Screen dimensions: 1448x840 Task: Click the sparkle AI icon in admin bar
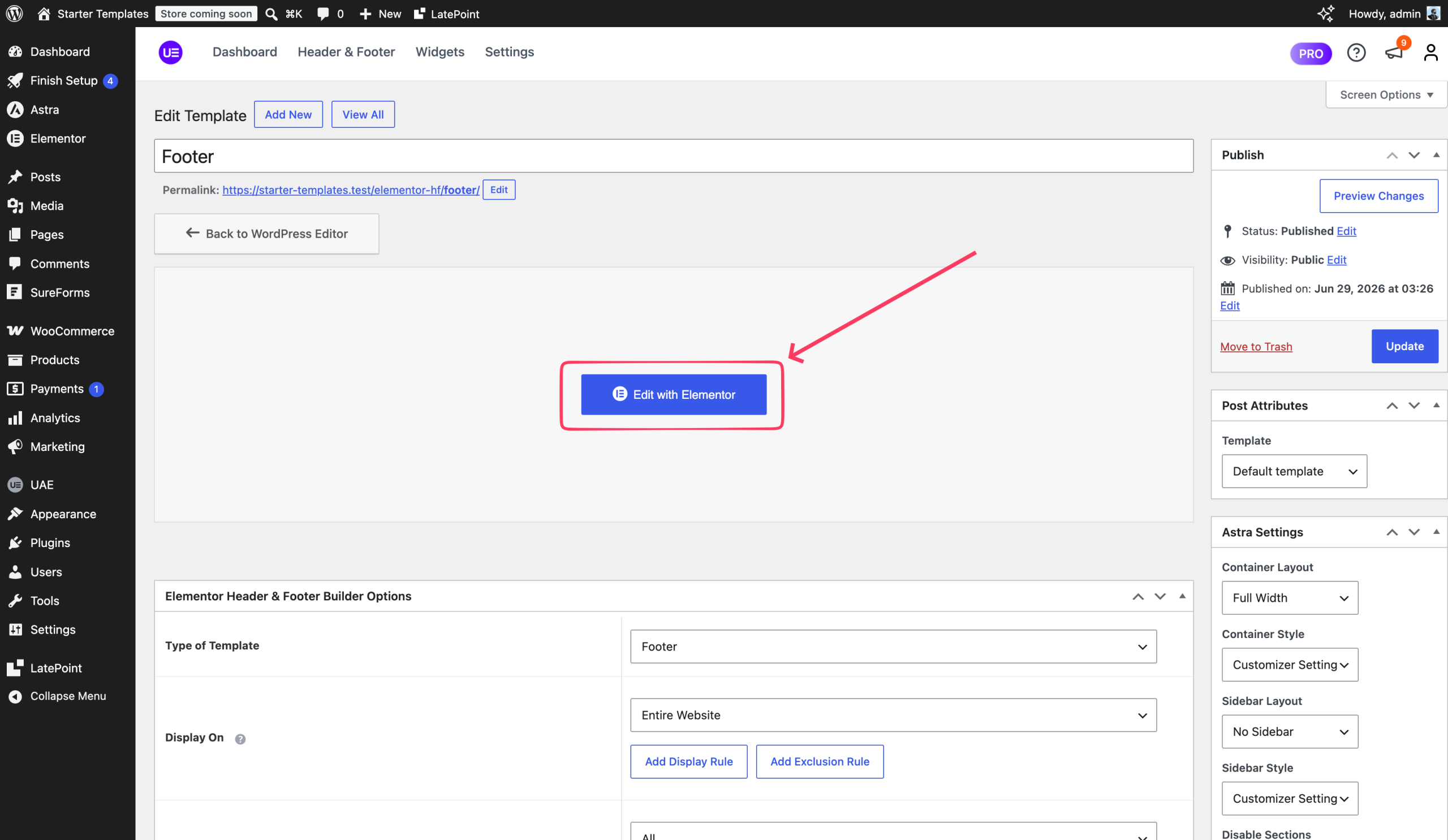pos(1326,14)
